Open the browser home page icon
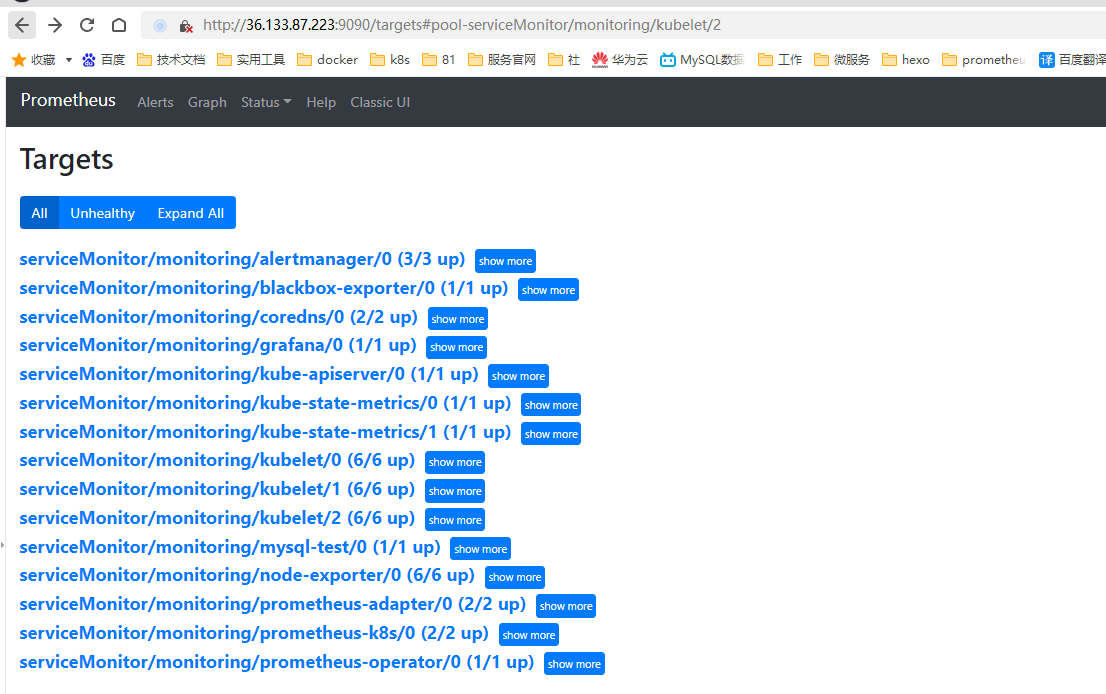 click(119, 25)
